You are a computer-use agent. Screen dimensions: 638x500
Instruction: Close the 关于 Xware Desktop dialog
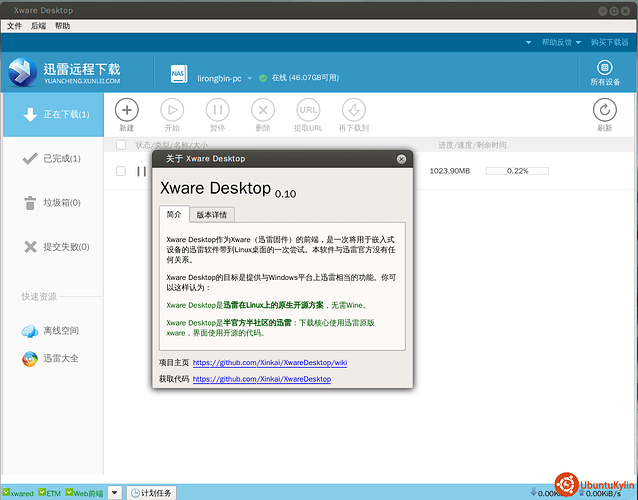401,159
